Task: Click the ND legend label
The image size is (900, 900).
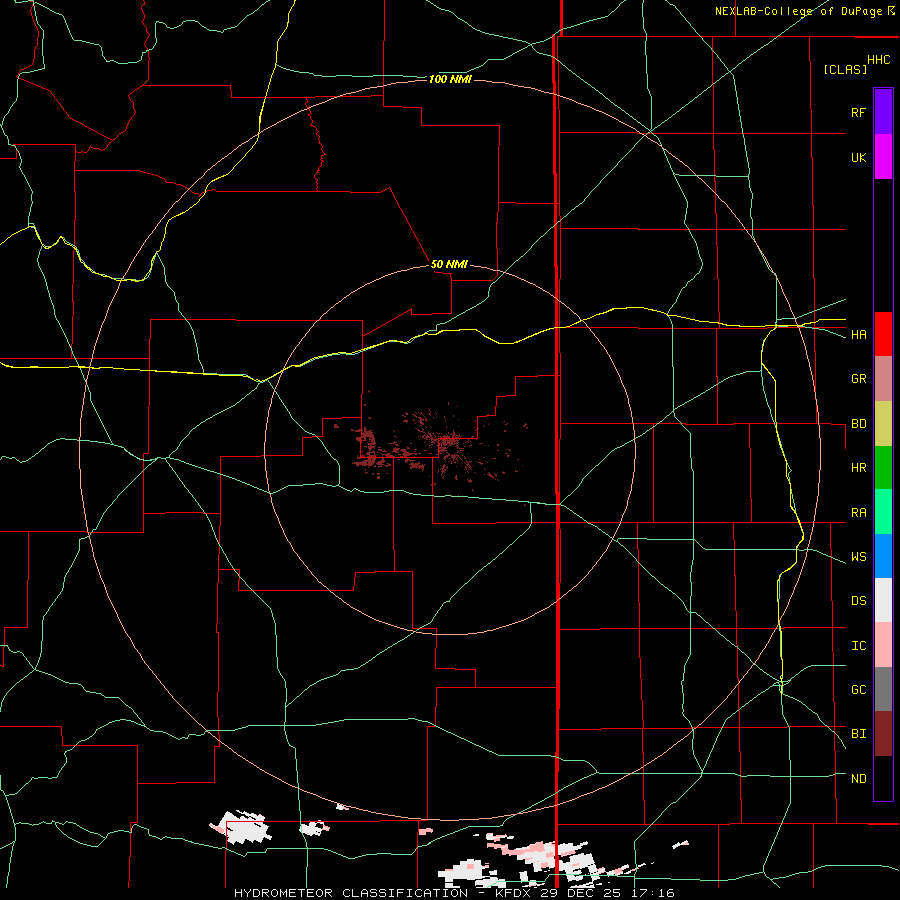Action: point(858,779)
